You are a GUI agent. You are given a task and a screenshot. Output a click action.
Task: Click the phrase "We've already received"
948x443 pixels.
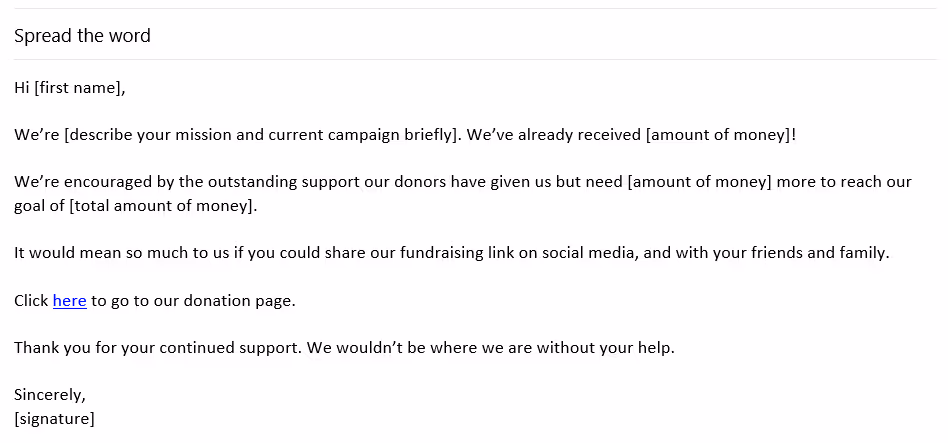(554, 135)
